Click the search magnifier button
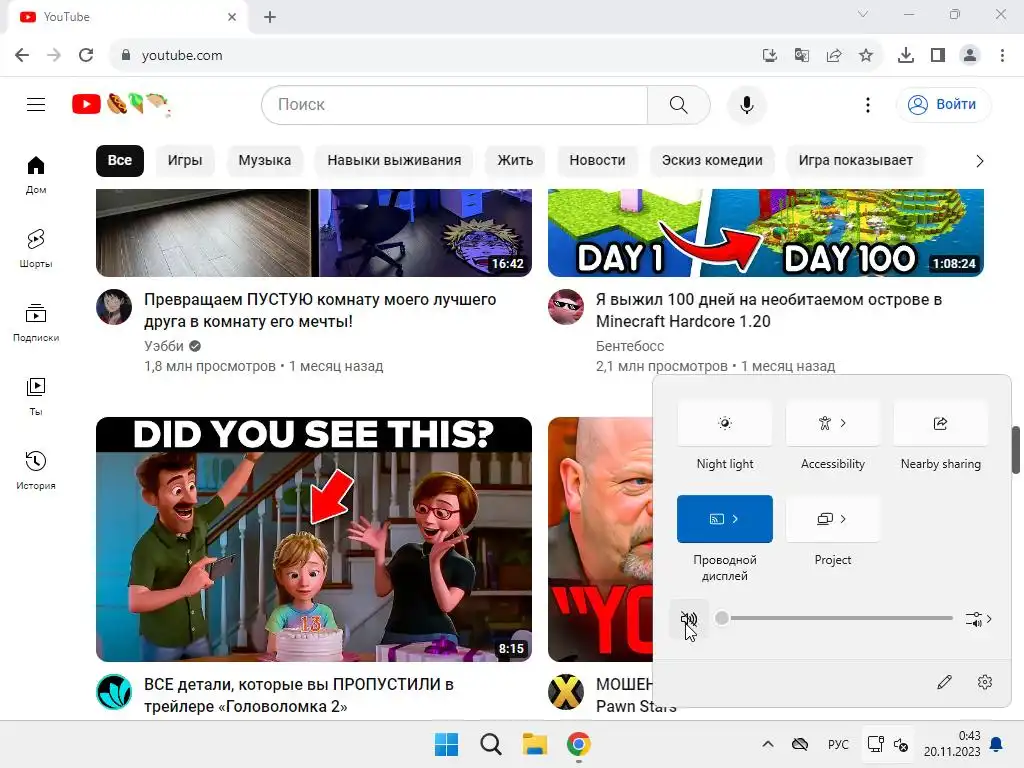This screenshot has width=1024, height=768. pyautogui.click(x=679, y=104)
